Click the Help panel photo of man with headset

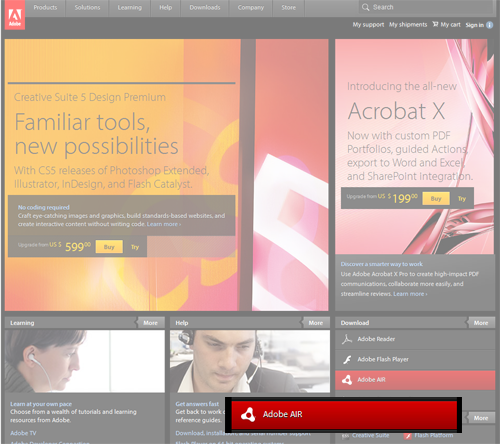point(250,361)
